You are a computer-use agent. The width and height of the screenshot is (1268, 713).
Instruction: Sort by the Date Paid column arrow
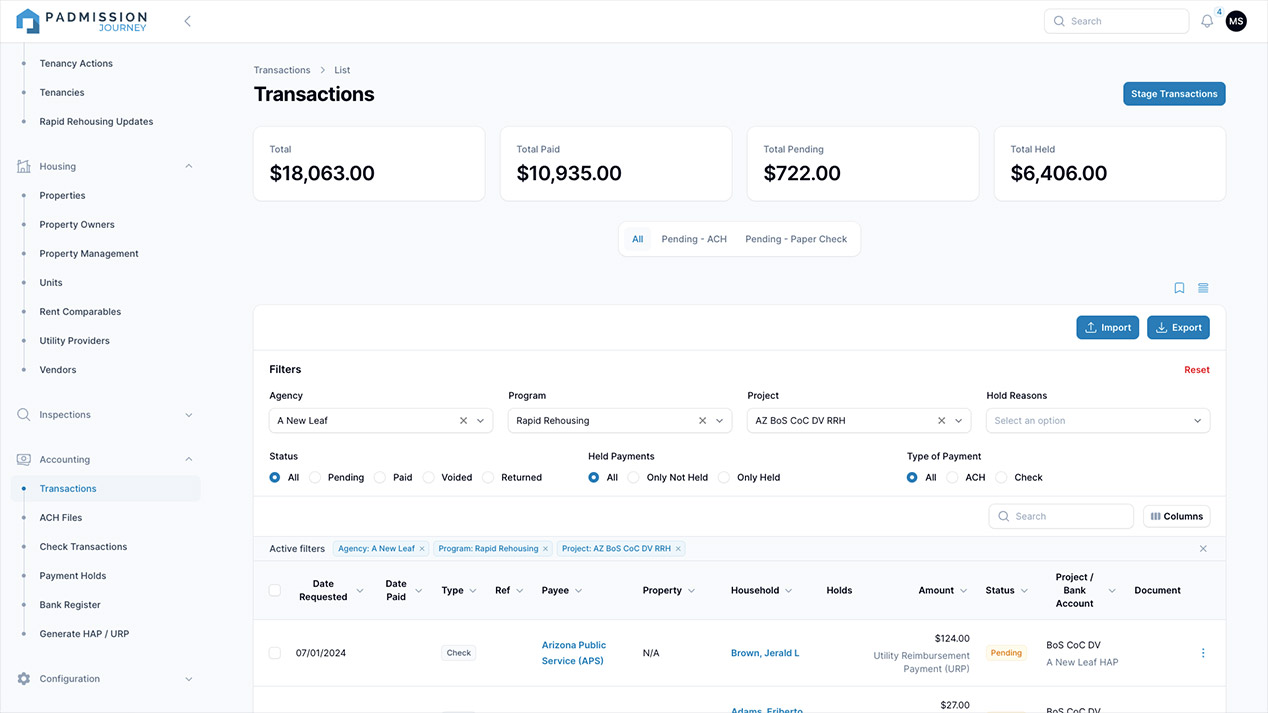pos(418,591)
